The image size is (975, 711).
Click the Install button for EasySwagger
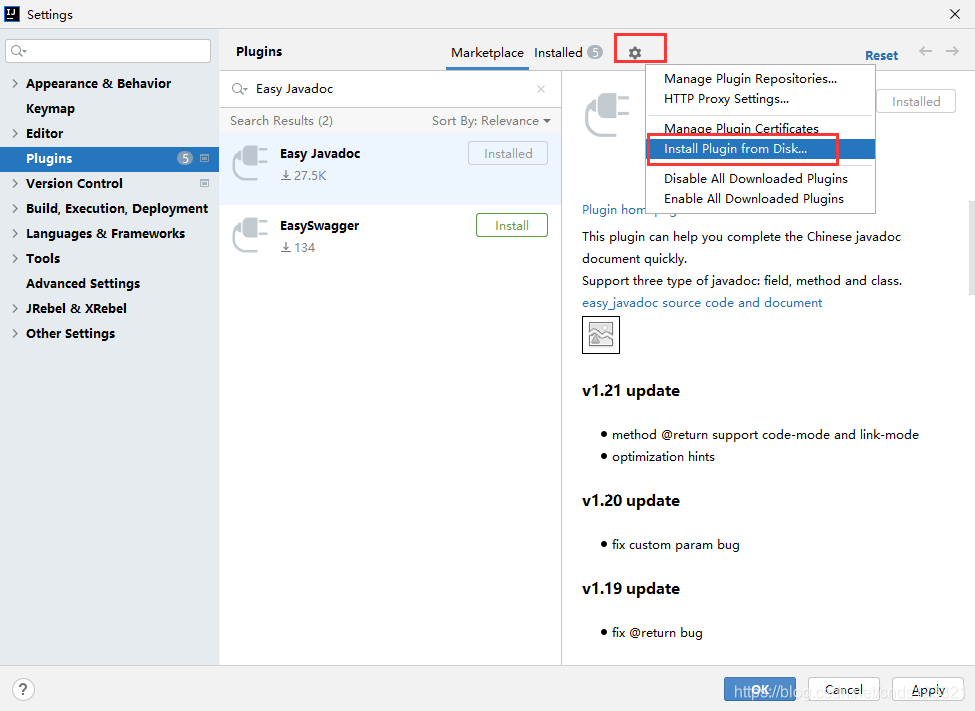[512, 225]
